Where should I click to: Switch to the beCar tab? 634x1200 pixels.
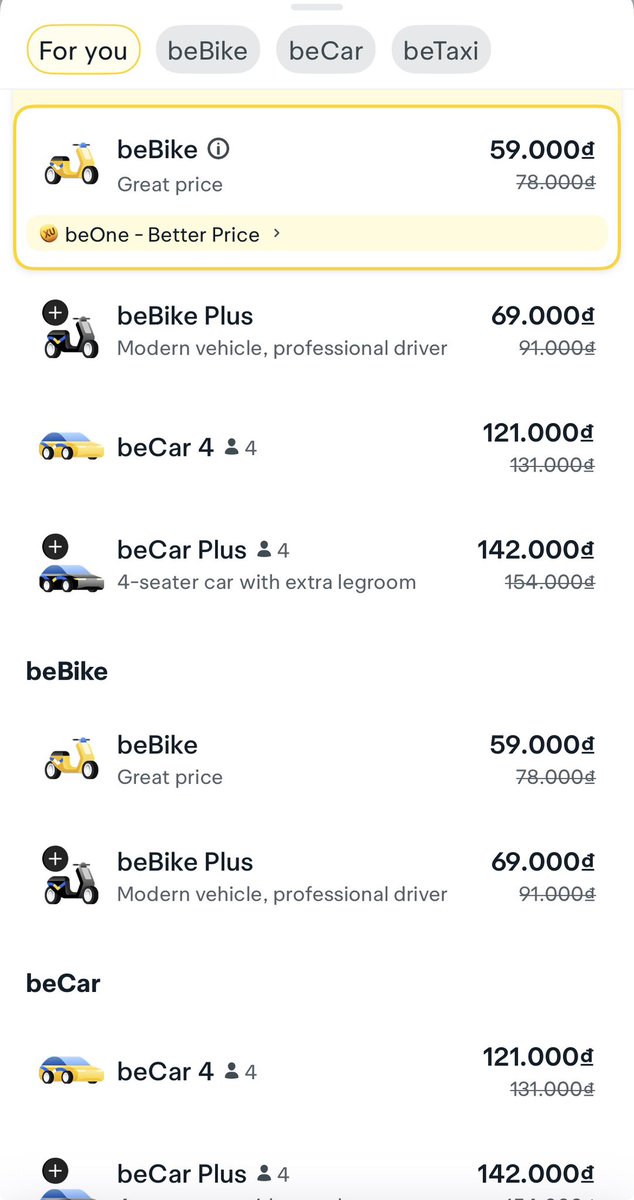pos(326,51)
